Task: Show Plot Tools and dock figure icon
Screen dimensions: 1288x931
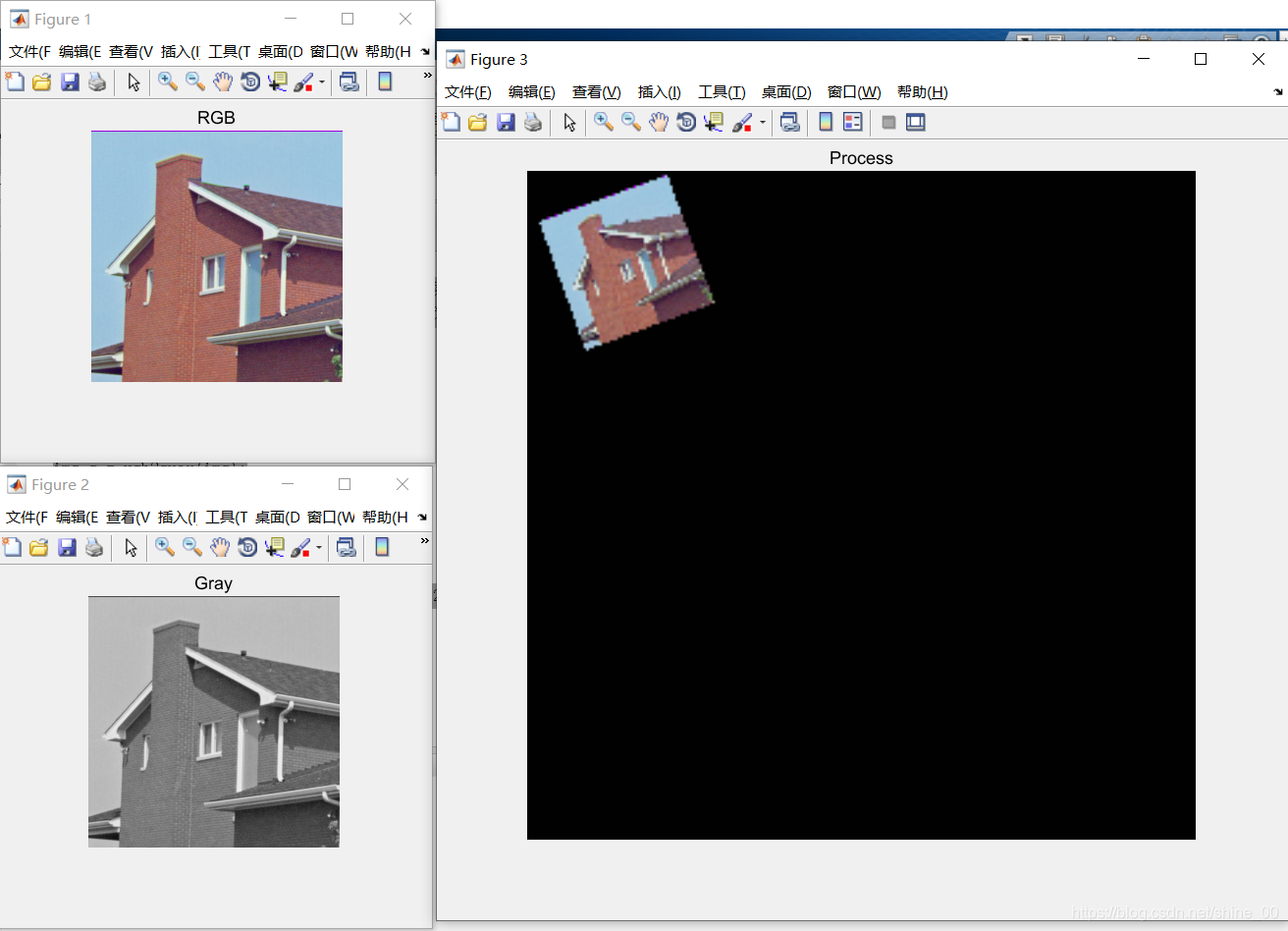Action: (916, 122)
